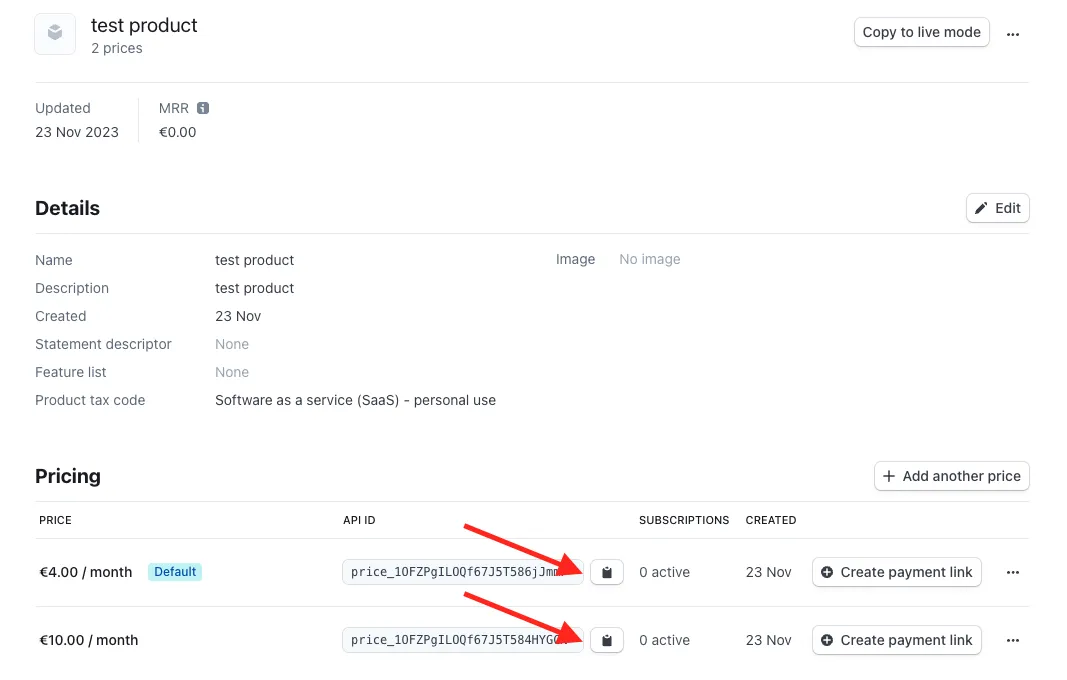Open more options for €10.00 price row

(x=1013, y=640)
